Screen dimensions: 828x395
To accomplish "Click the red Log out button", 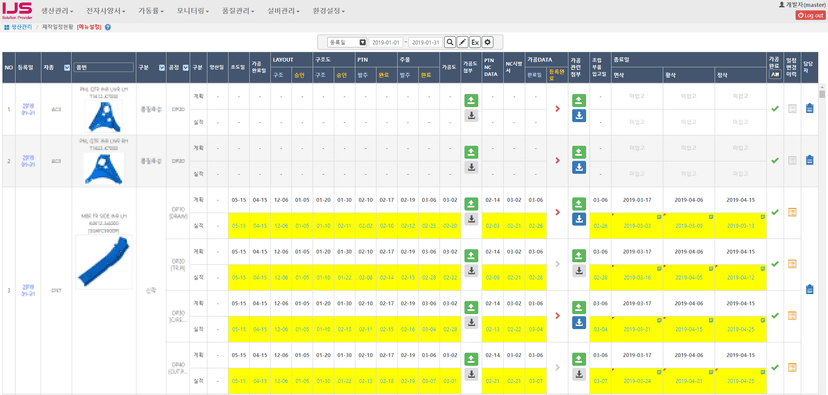I will pyautogui.click(x=810, y=15).
